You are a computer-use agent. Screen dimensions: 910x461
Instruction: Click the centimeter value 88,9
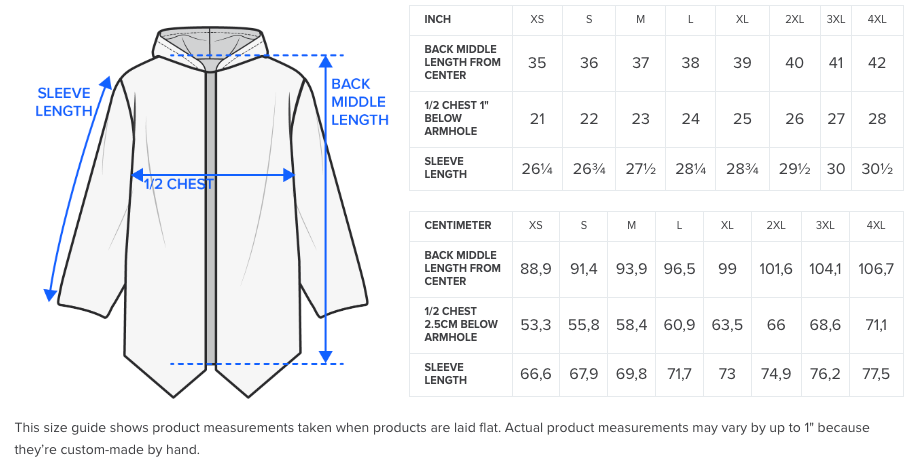(x=536, y=269)
